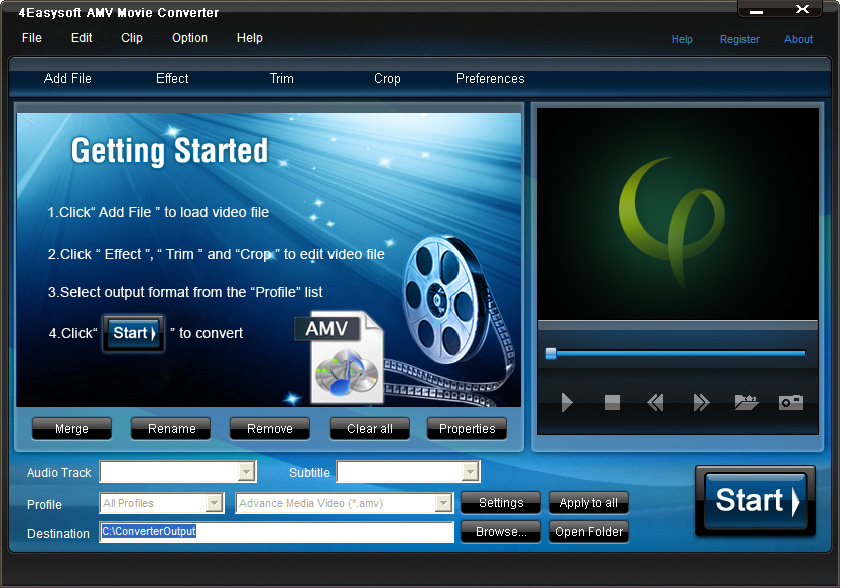The height and width of the screenshot is (588, 841).
Task: Open Preferences from the toolbar
Action: coord(490,78)
